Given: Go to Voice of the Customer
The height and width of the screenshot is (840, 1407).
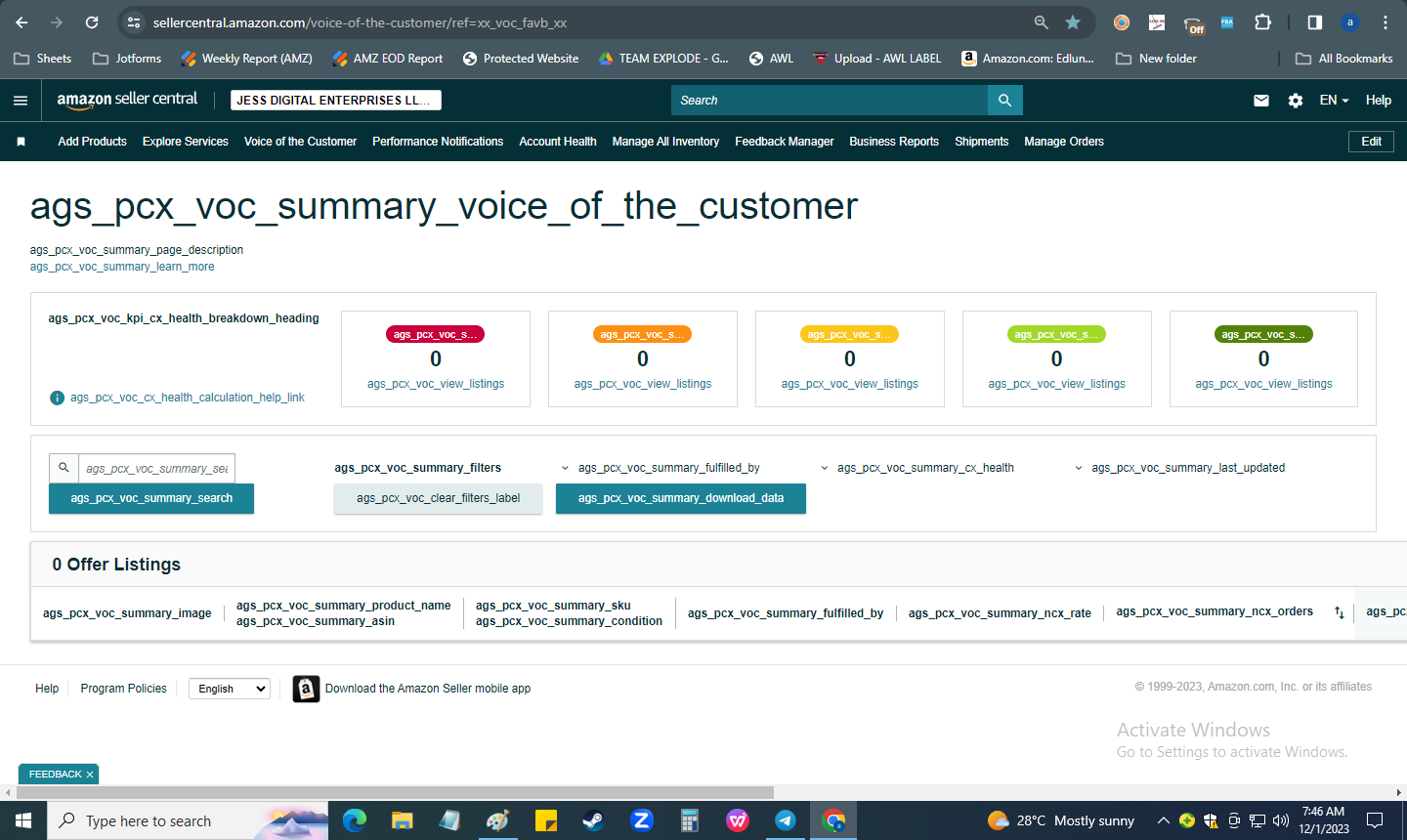Looking at the screenshot, I should coord(300,142).
